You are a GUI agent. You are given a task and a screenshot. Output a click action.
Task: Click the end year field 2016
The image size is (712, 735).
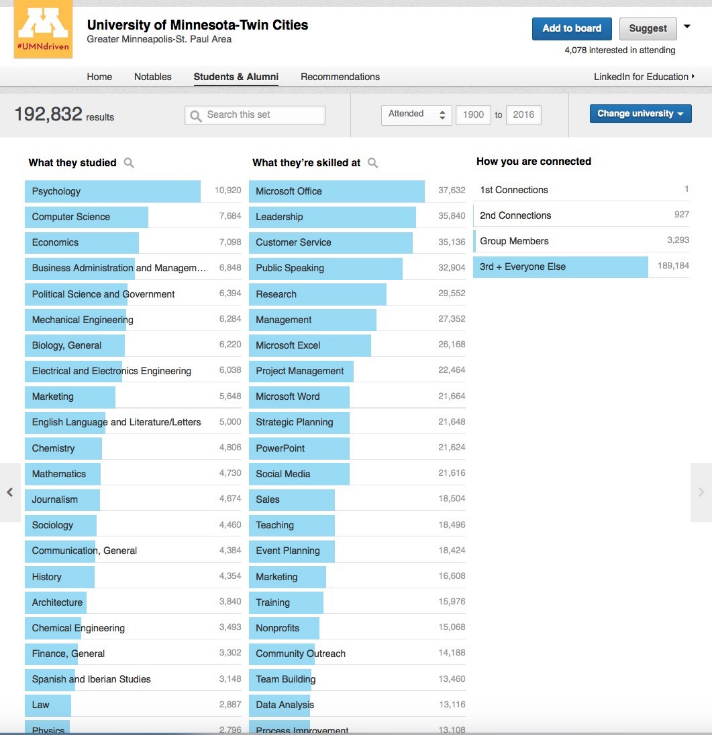(x=524, y=115)
